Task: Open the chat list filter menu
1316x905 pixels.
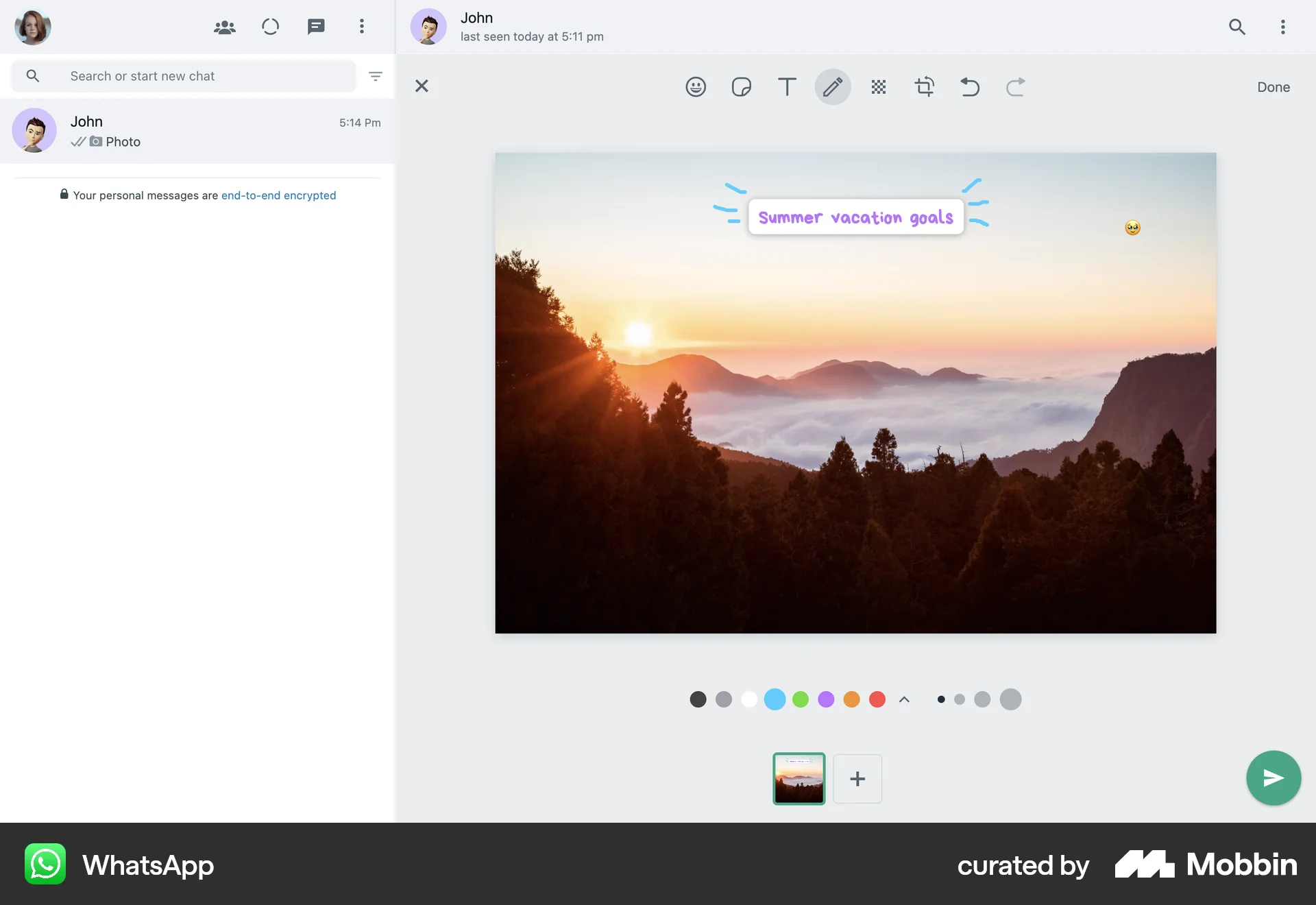Action: [376, 76]
